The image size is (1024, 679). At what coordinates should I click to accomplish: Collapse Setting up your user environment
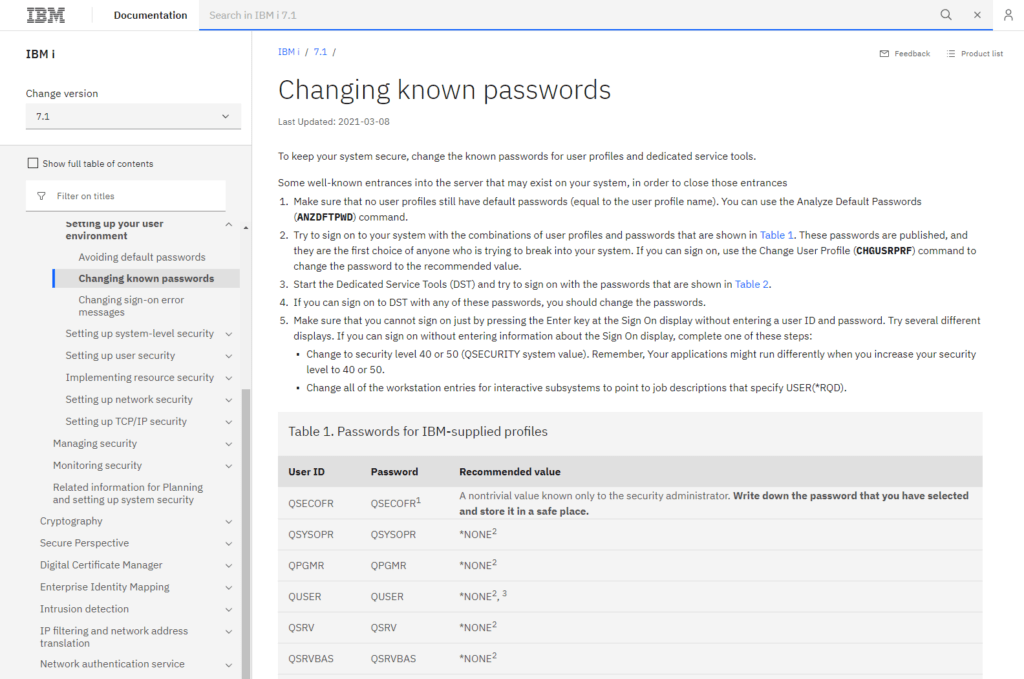point(229,225)
